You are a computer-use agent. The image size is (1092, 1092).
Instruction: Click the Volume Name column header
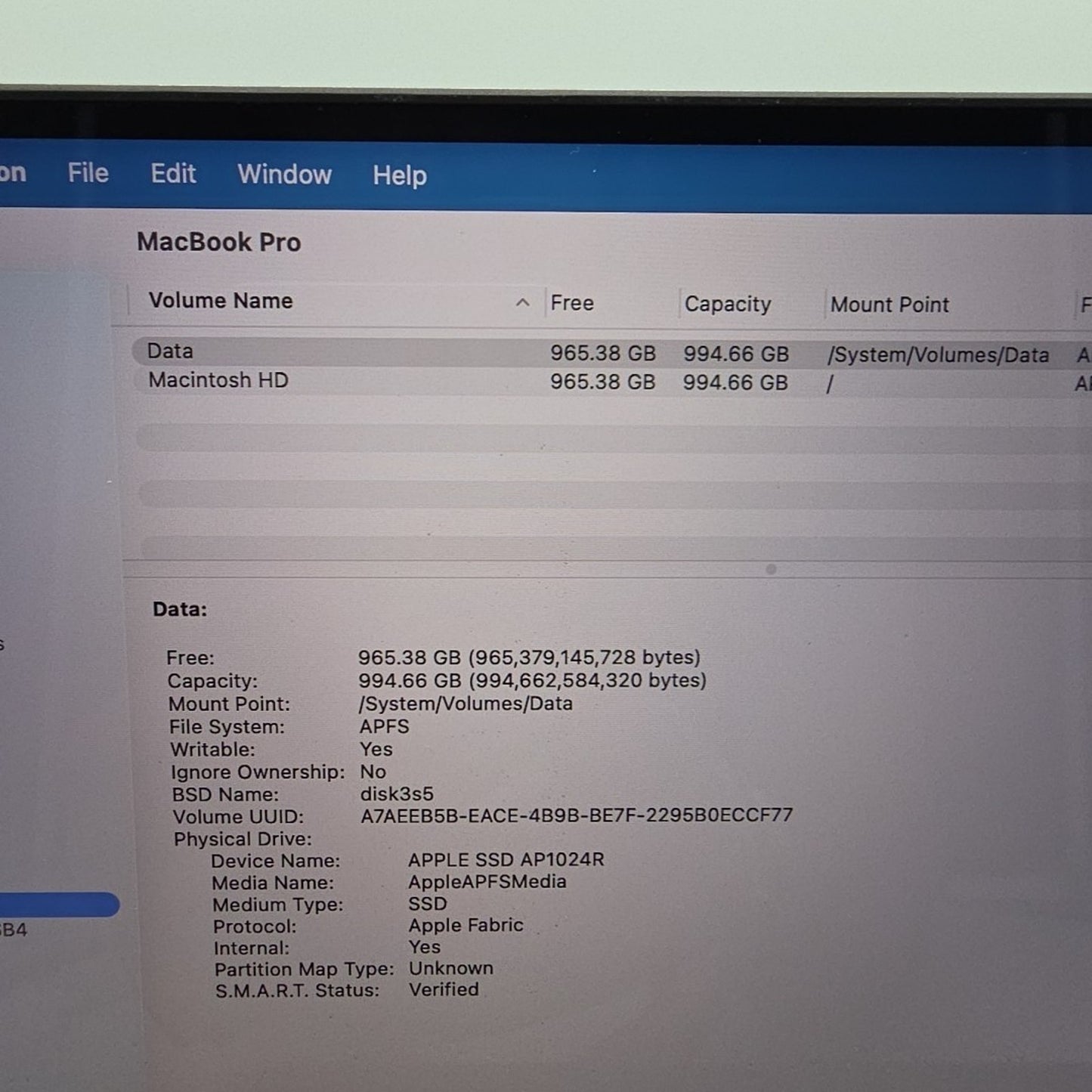(x=221, y=301)
